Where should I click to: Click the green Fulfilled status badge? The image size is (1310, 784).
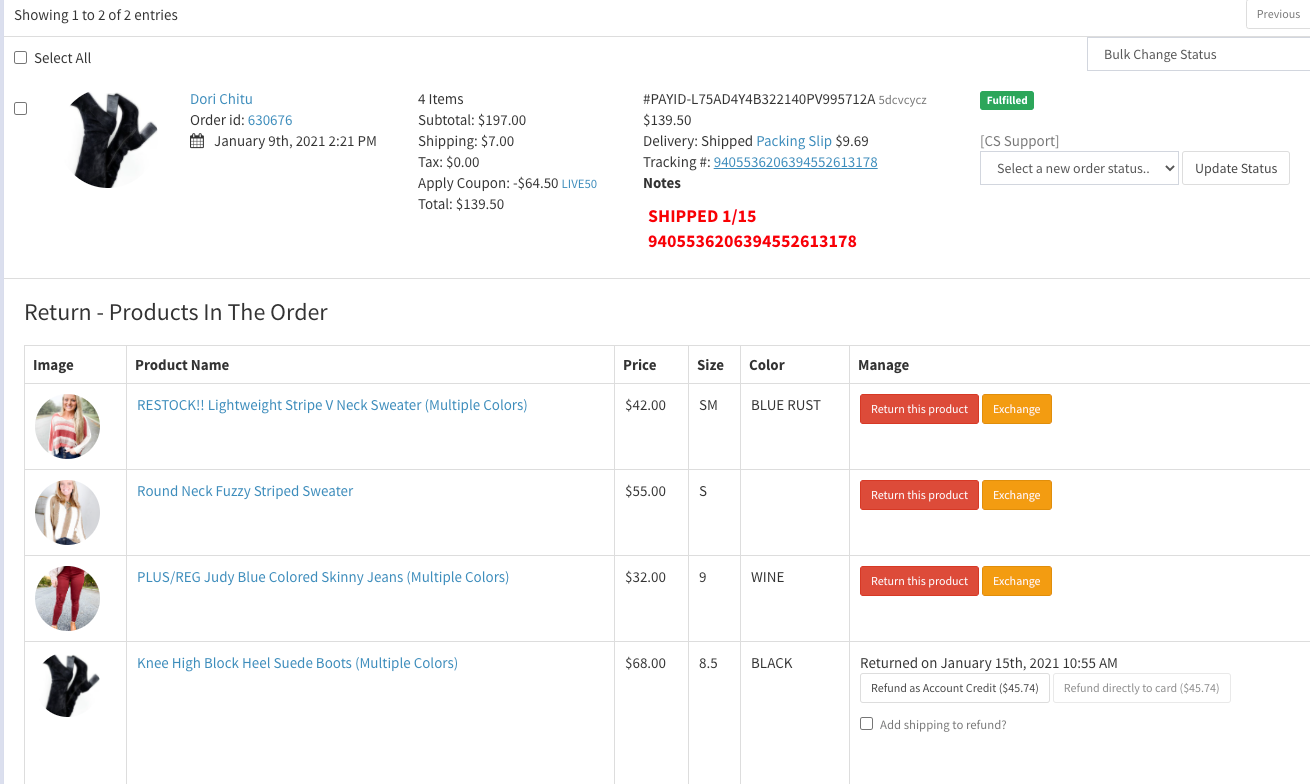[x=1007, y=100]
